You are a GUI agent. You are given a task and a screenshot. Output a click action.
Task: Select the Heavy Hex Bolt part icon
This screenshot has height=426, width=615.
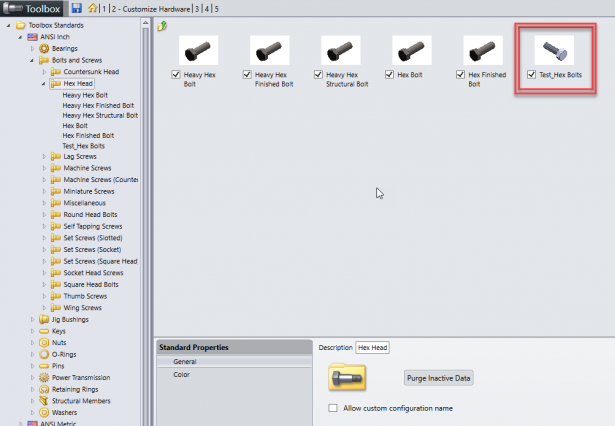point(198,51)
